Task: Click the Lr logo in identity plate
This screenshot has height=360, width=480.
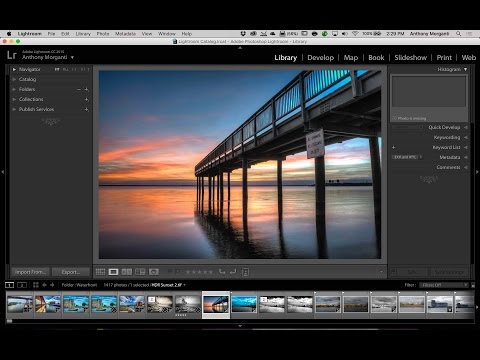Action: click(12, 55)
